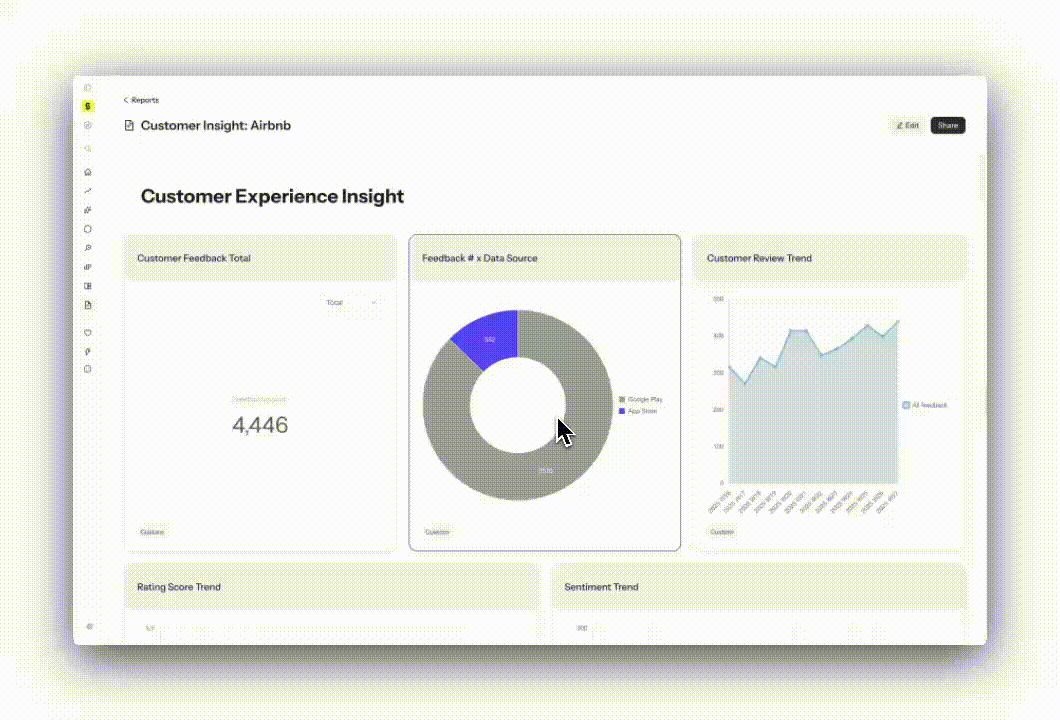Open the yellow S workspace logo

coord(88,106)
